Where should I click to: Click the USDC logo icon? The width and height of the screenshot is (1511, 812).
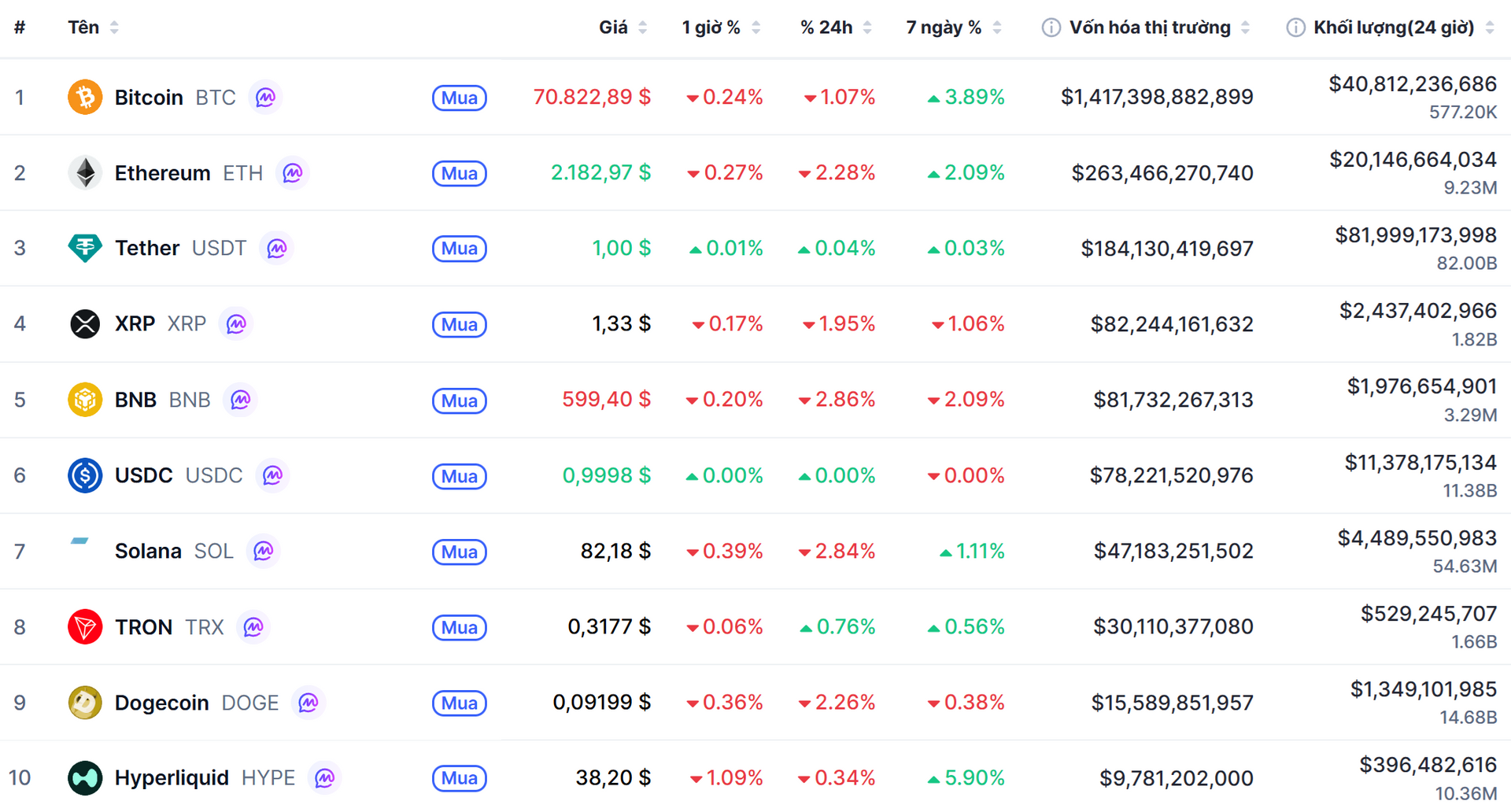pyautogui.click(x=85, y=475)
